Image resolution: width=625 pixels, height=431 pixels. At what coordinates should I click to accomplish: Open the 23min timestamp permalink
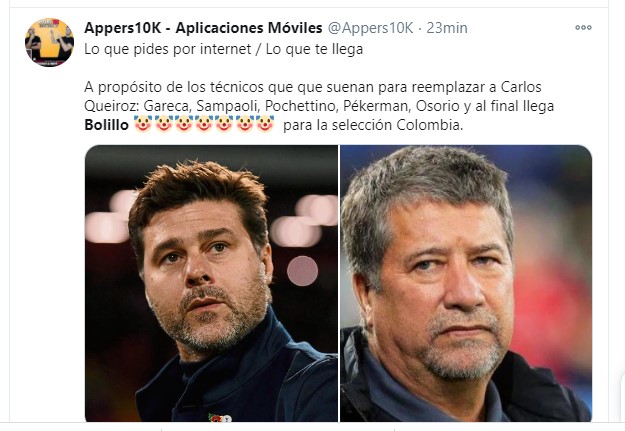pyautogui.click(x=447, y=28)
